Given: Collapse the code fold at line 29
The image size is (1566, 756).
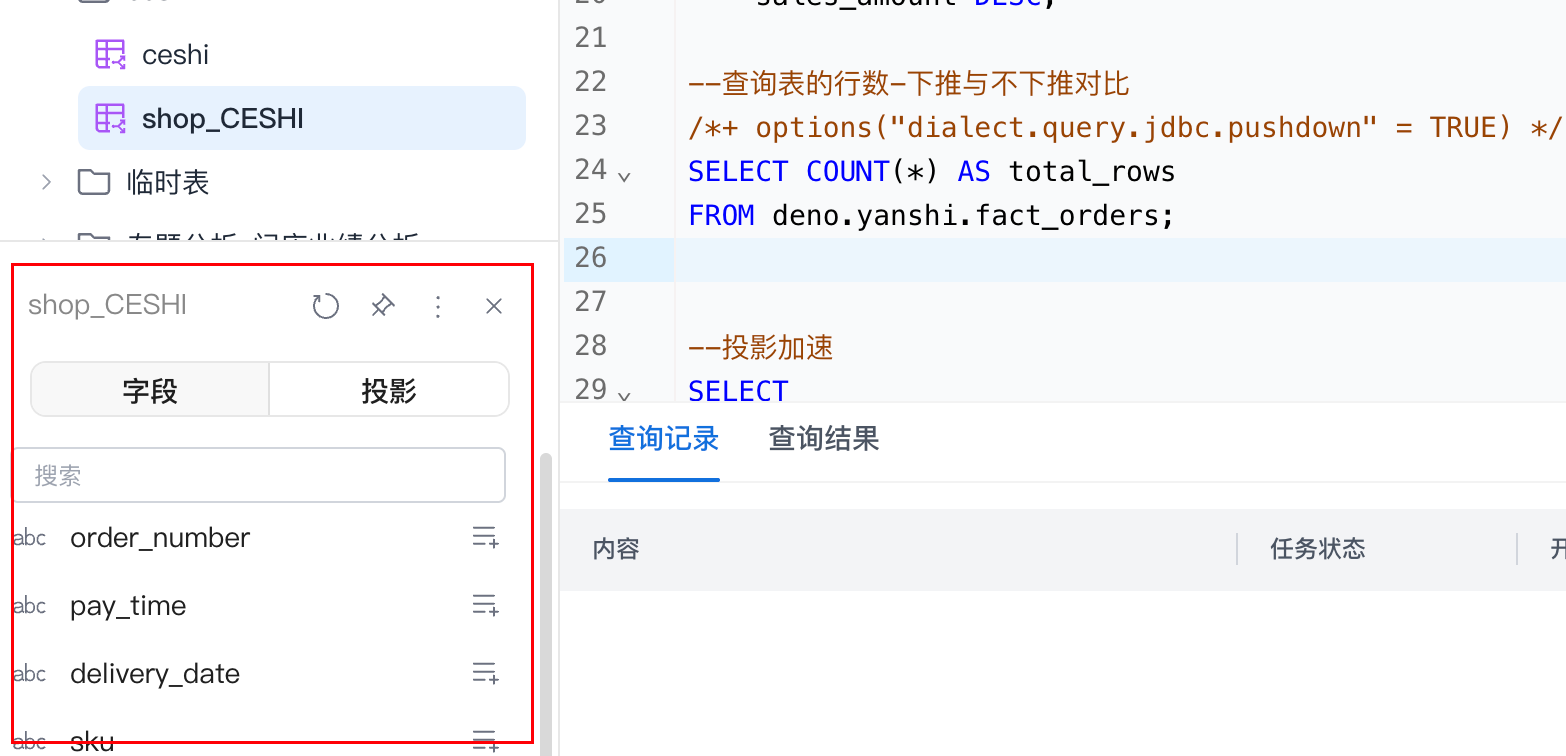Looking at the screenshot, I should (625, 396).
